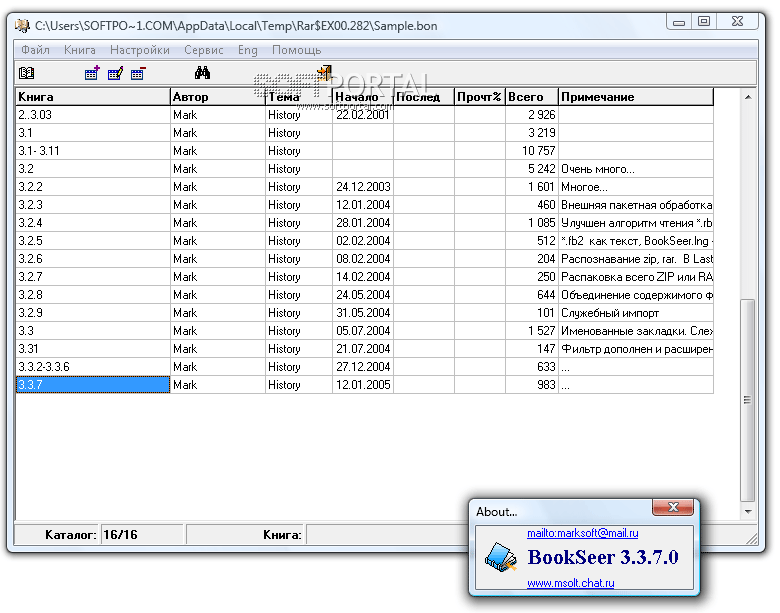780x613 pixels.
Task: Select book row 3.1- 3.11
Action: pos(365,151)
